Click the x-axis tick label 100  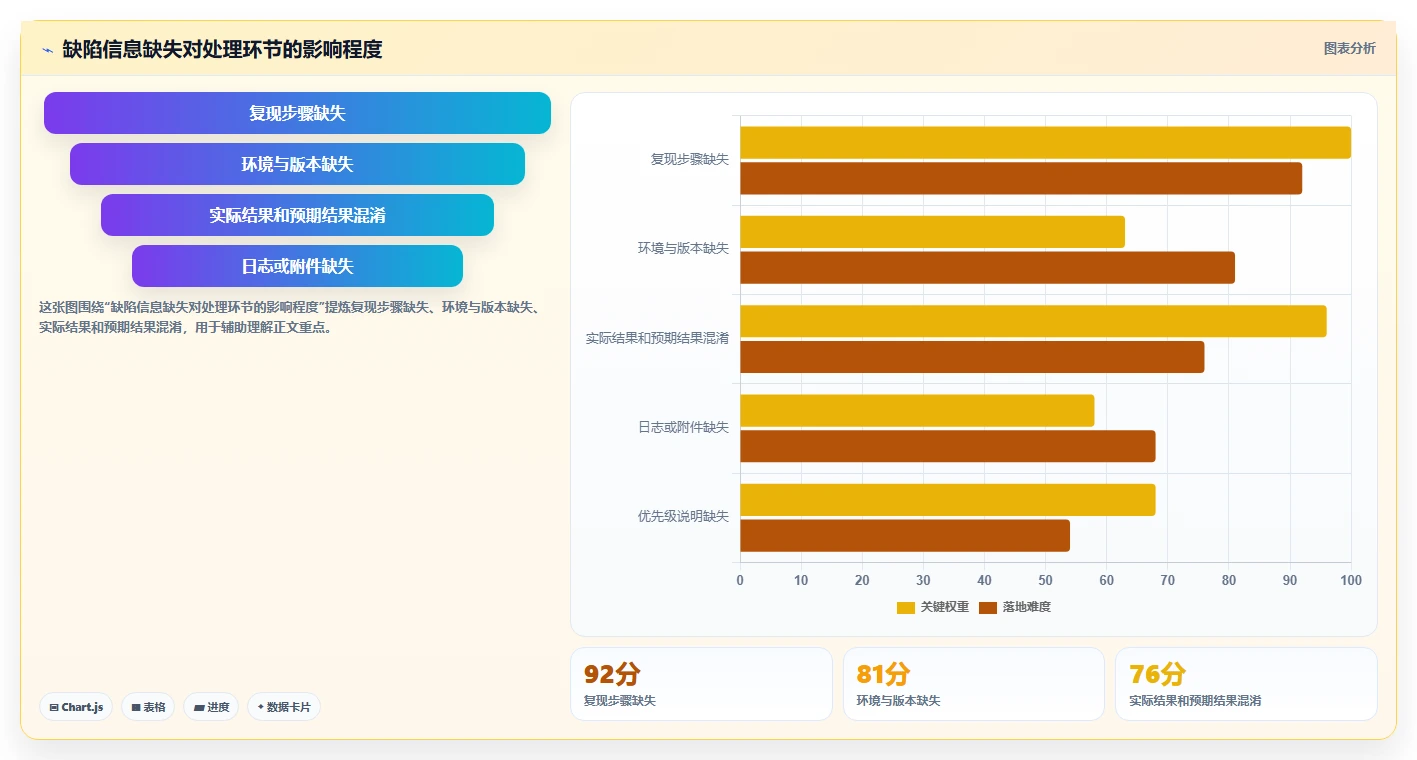1350,580
